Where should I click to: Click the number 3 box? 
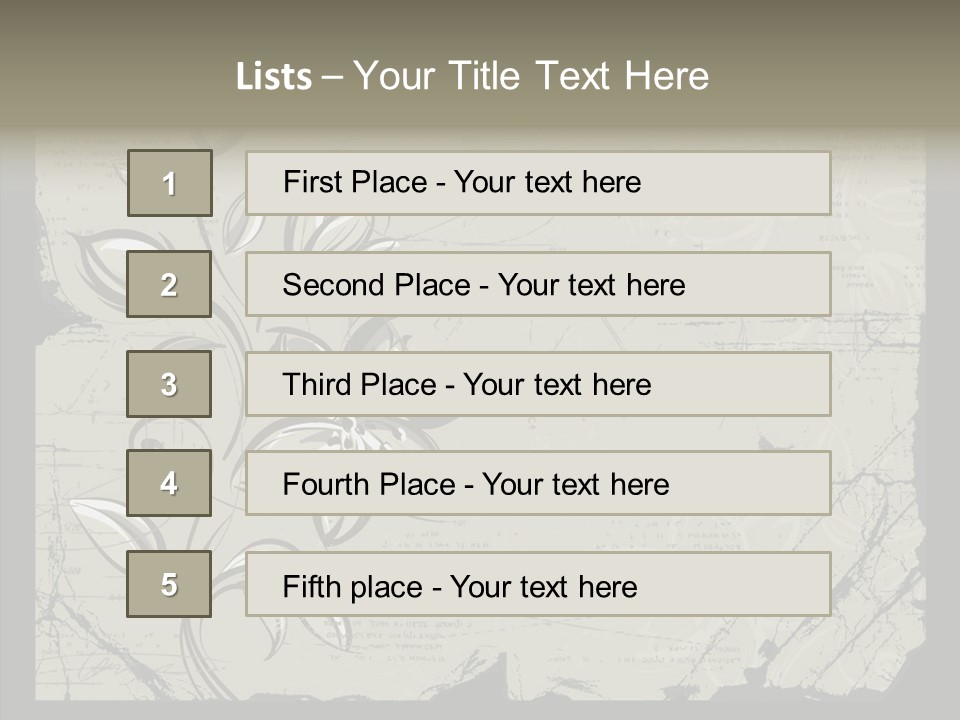tap(169, 384)
